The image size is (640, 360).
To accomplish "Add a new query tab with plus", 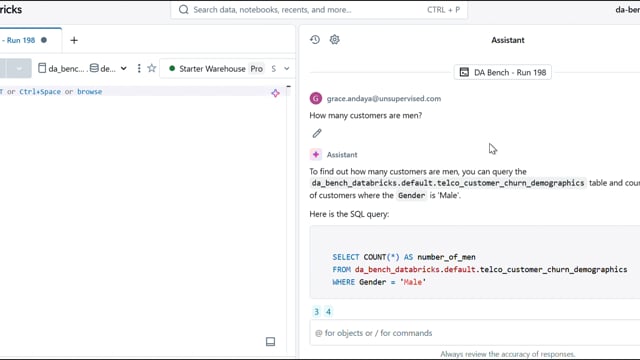I will click(74, 40).
